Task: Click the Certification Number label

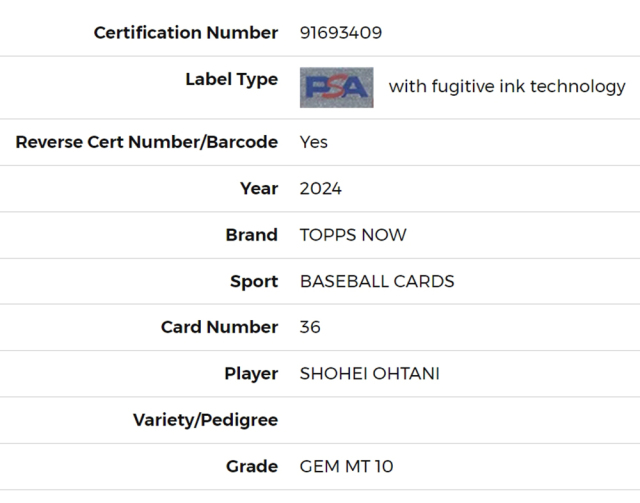Action: [186, 33]
